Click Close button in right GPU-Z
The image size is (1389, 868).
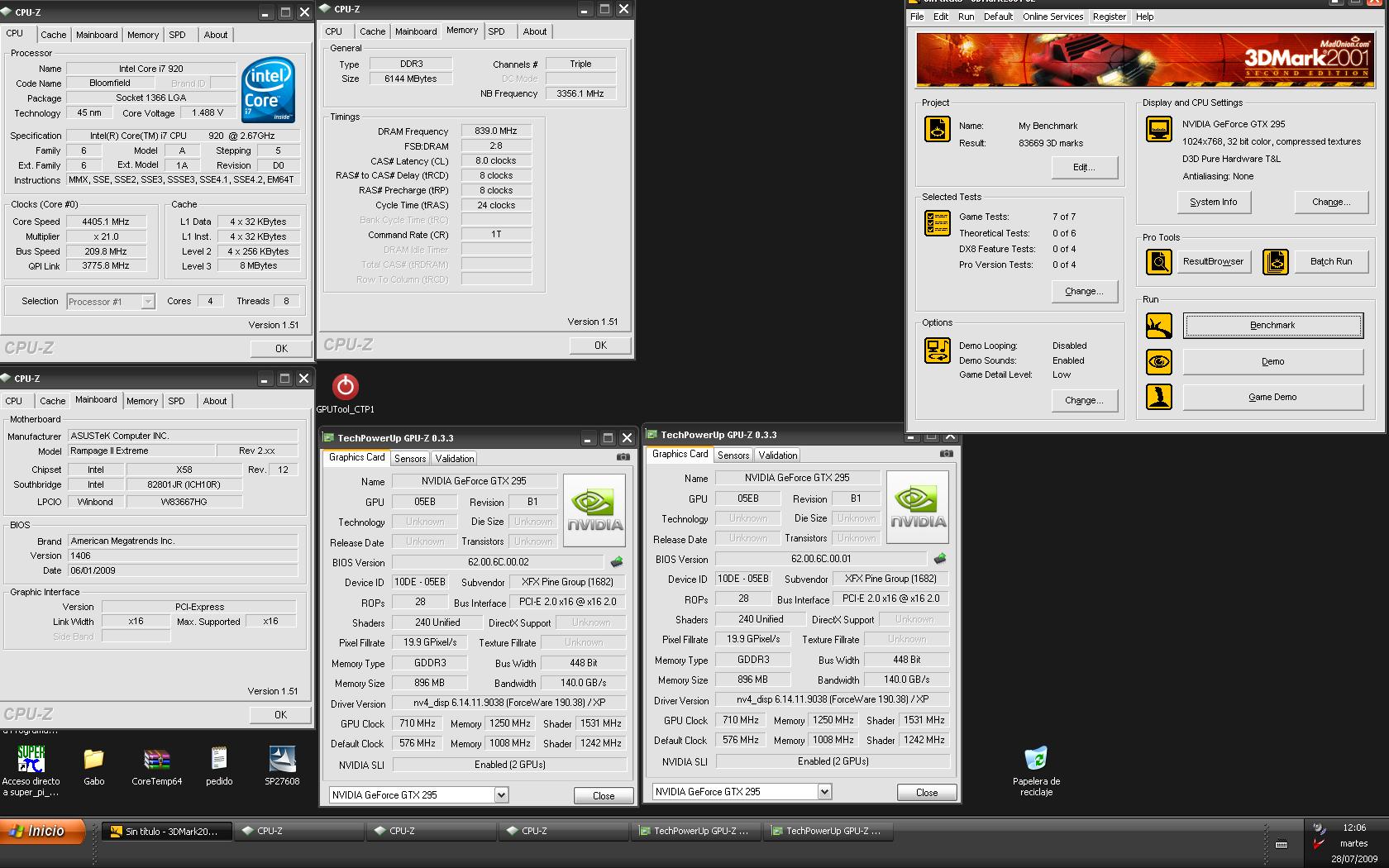(927, 793)
